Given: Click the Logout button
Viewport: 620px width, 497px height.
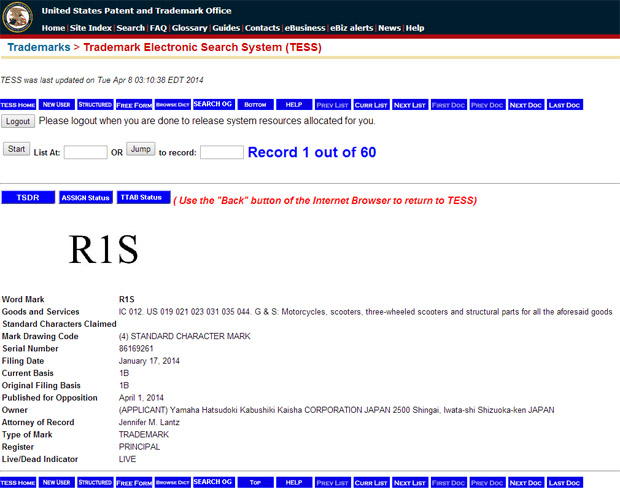Looking at the screenshot, I should point(18,121).
